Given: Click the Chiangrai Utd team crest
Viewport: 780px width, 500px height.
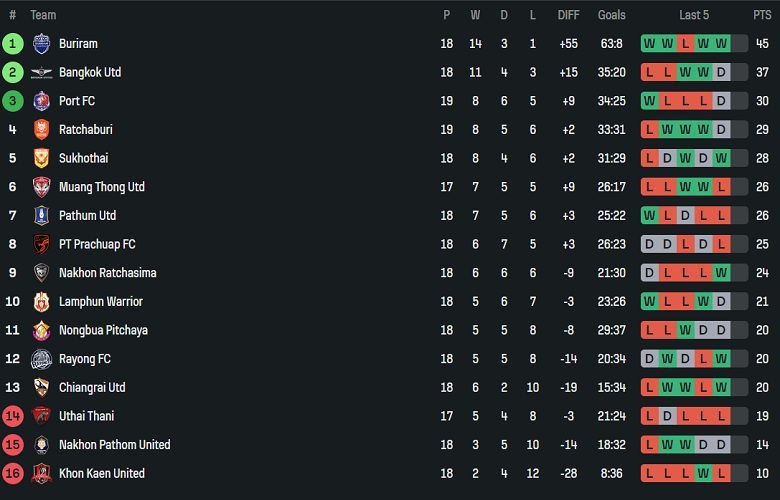Looking at the screenshot, I should click(41, 388).
